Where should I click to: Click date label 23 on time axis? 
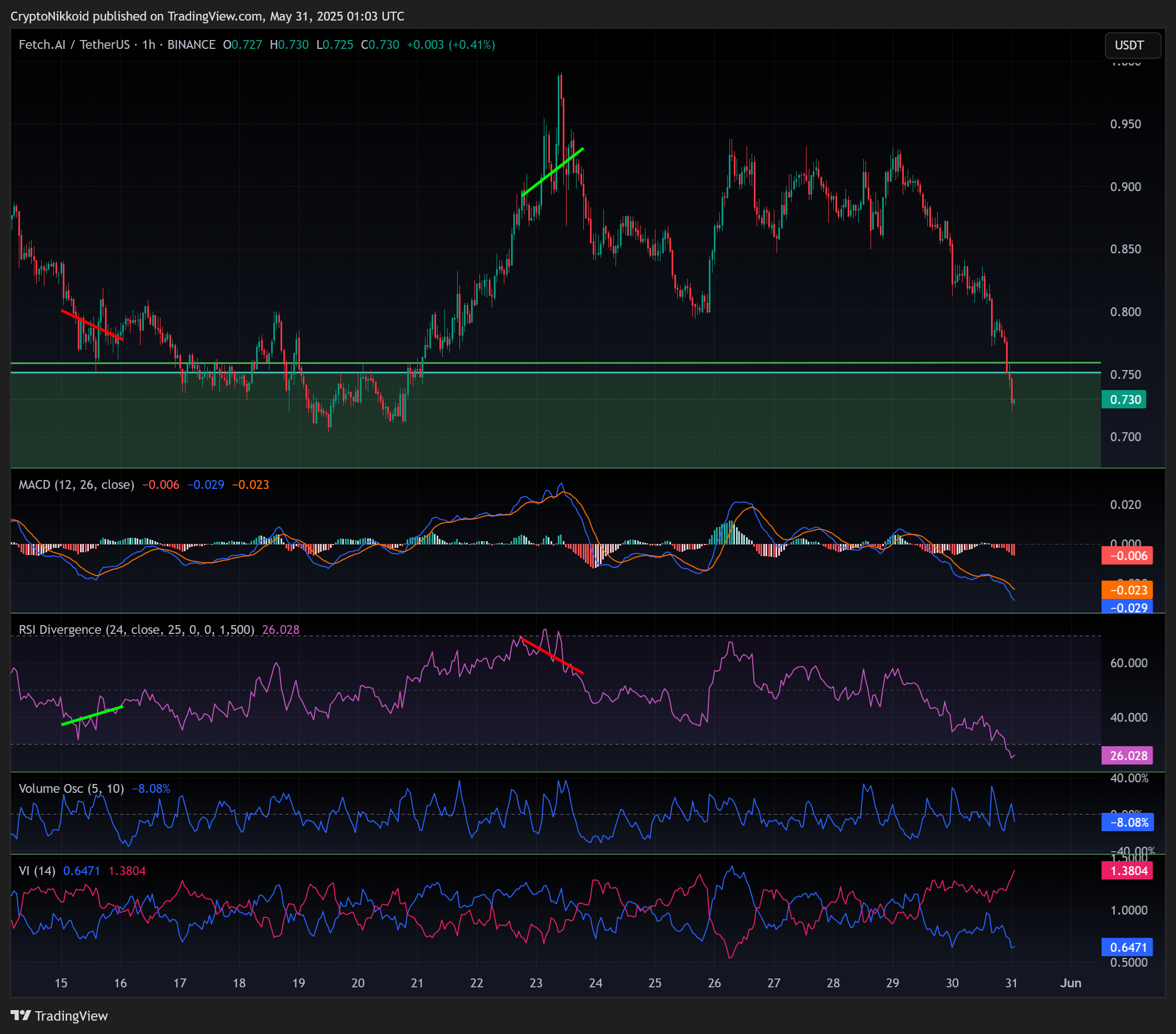[536, 983]
